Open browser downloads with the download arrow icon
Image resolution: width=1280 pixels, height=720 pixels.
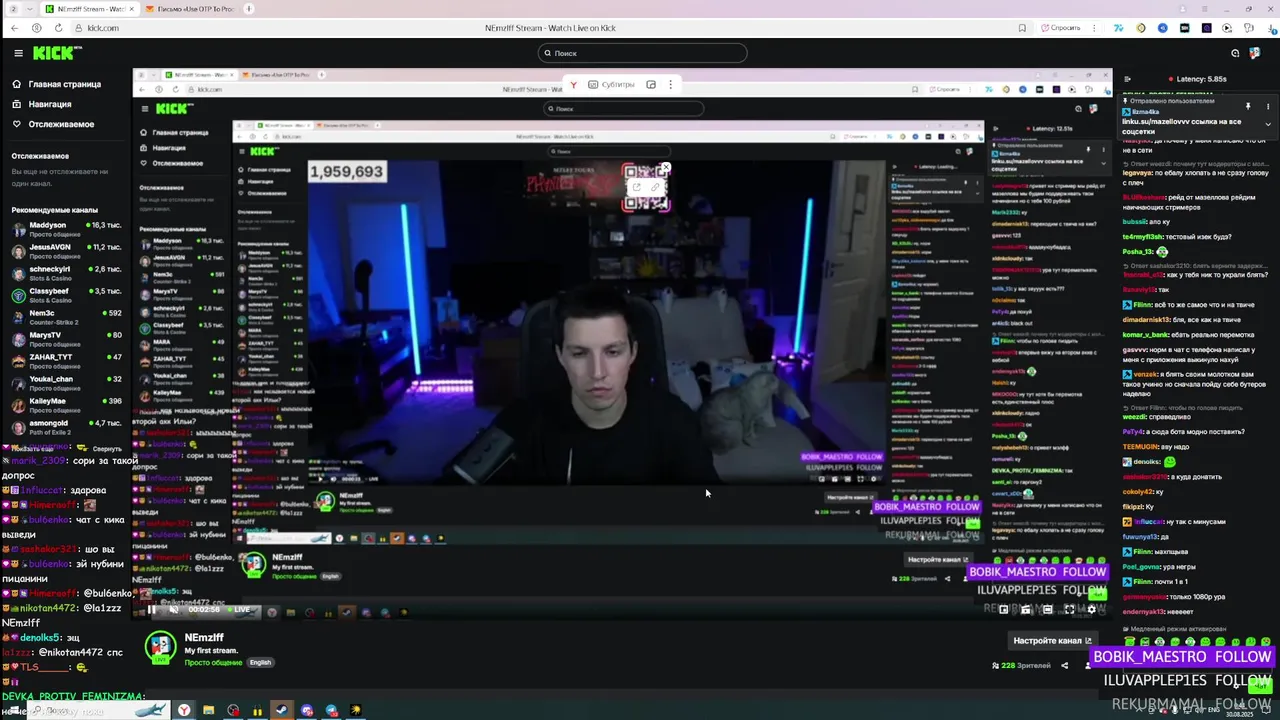(x=1271, y=28)
